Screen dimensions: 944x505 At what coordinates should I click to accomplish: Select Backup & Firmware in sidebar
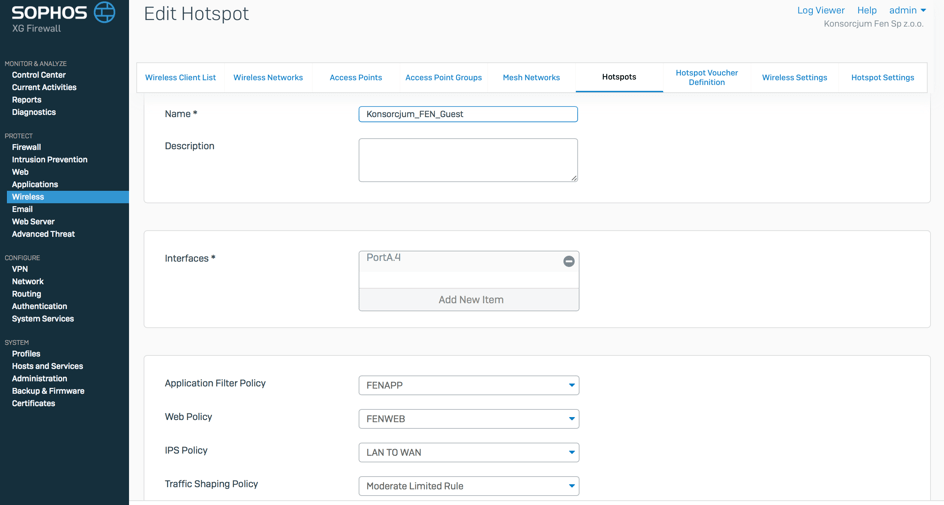[48, 391]
